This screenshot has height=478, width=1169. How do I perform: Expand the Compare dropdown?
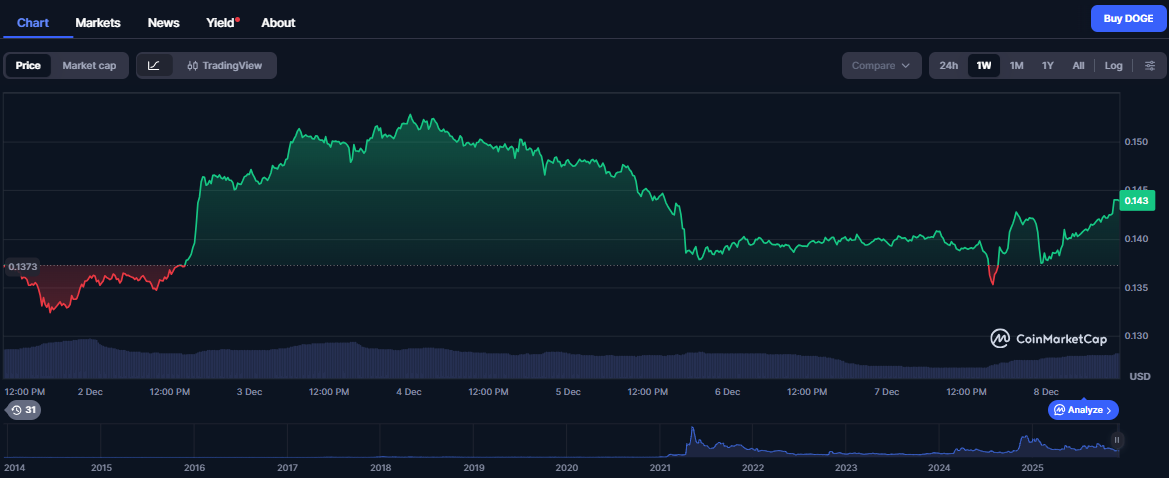pyautogui.click(x=880, y=66)
